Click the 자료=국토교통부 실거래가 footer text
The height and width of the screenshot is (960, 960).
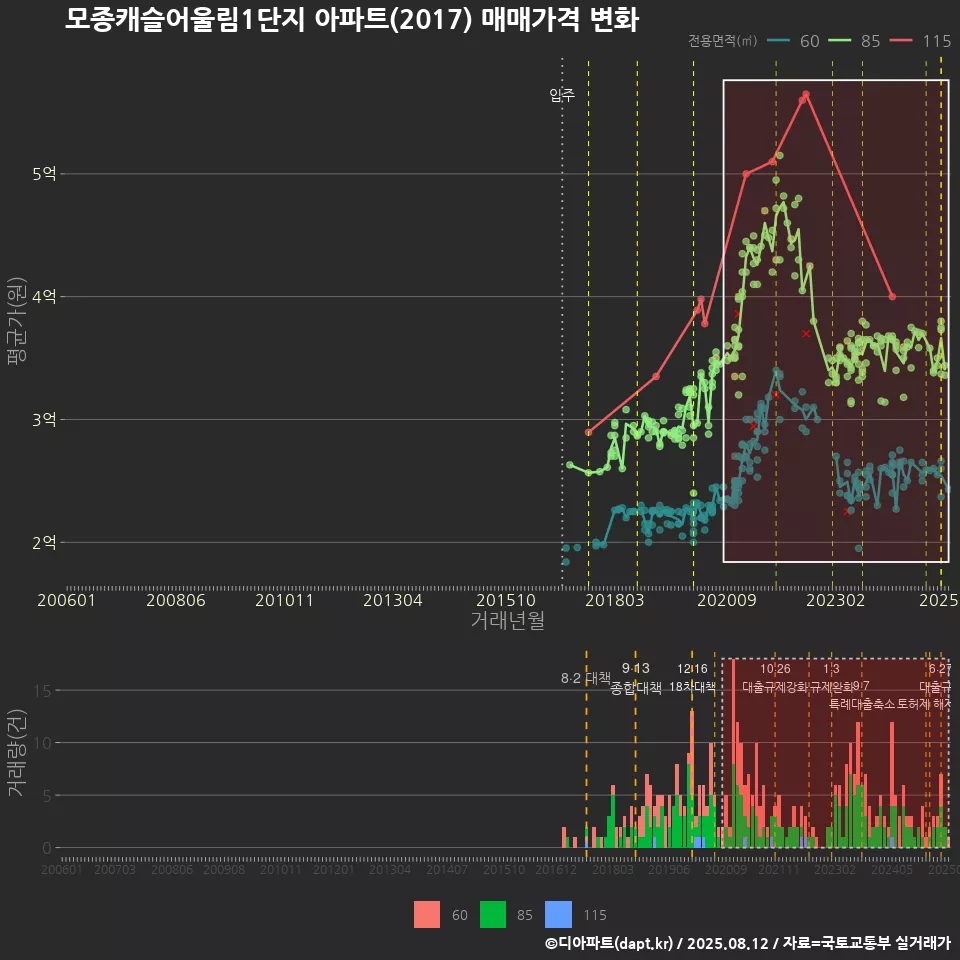866,943
